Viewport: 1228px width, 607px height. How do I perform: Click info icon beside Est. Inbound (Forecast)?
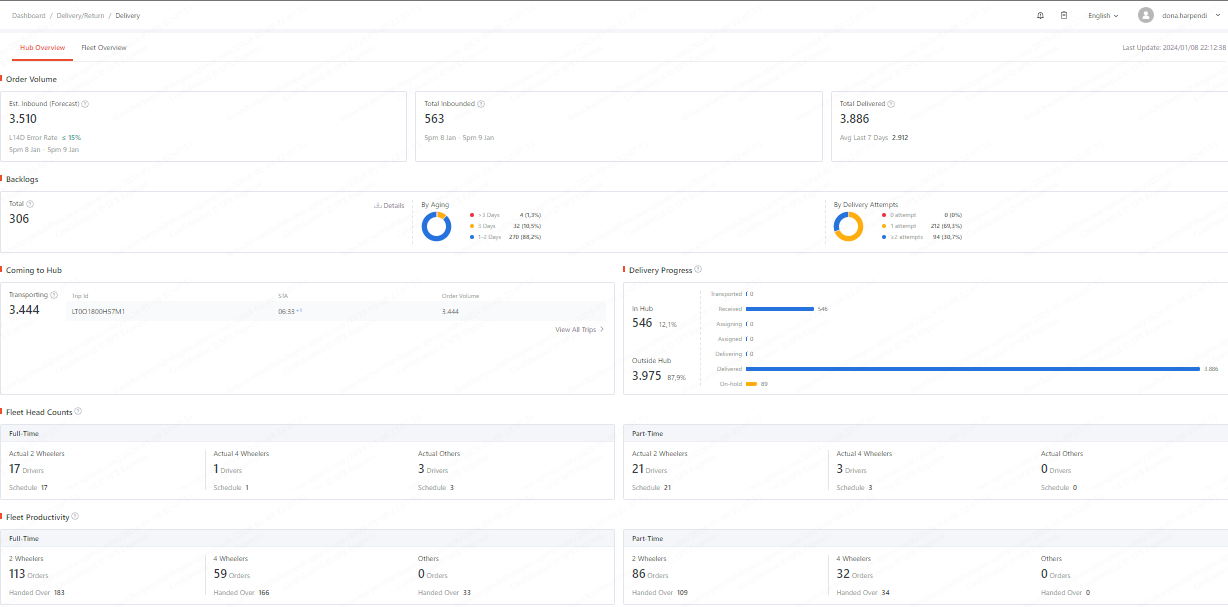[x=85, y=104]
